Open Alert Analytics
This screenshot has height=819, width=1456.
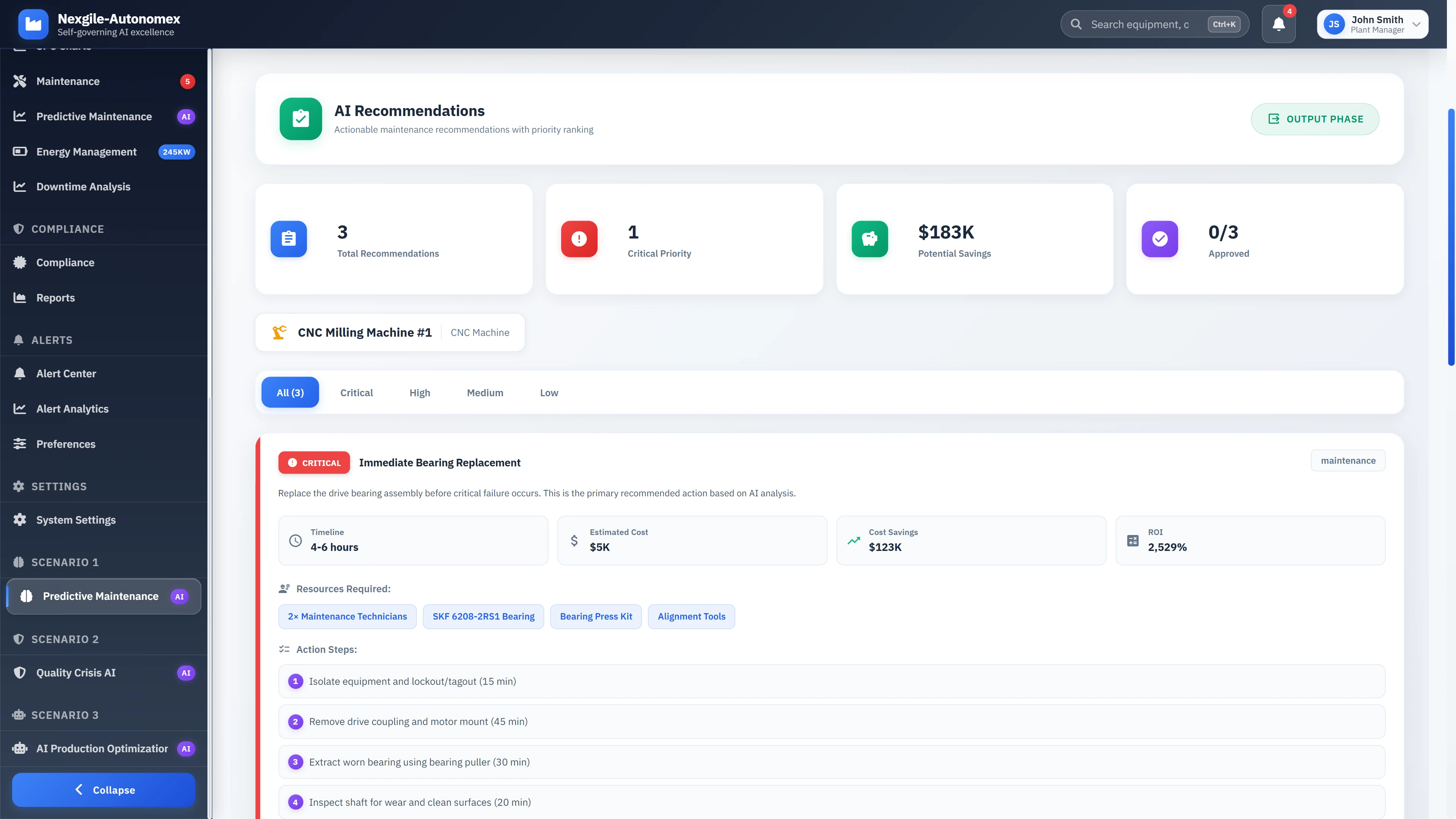click(72, 409)
